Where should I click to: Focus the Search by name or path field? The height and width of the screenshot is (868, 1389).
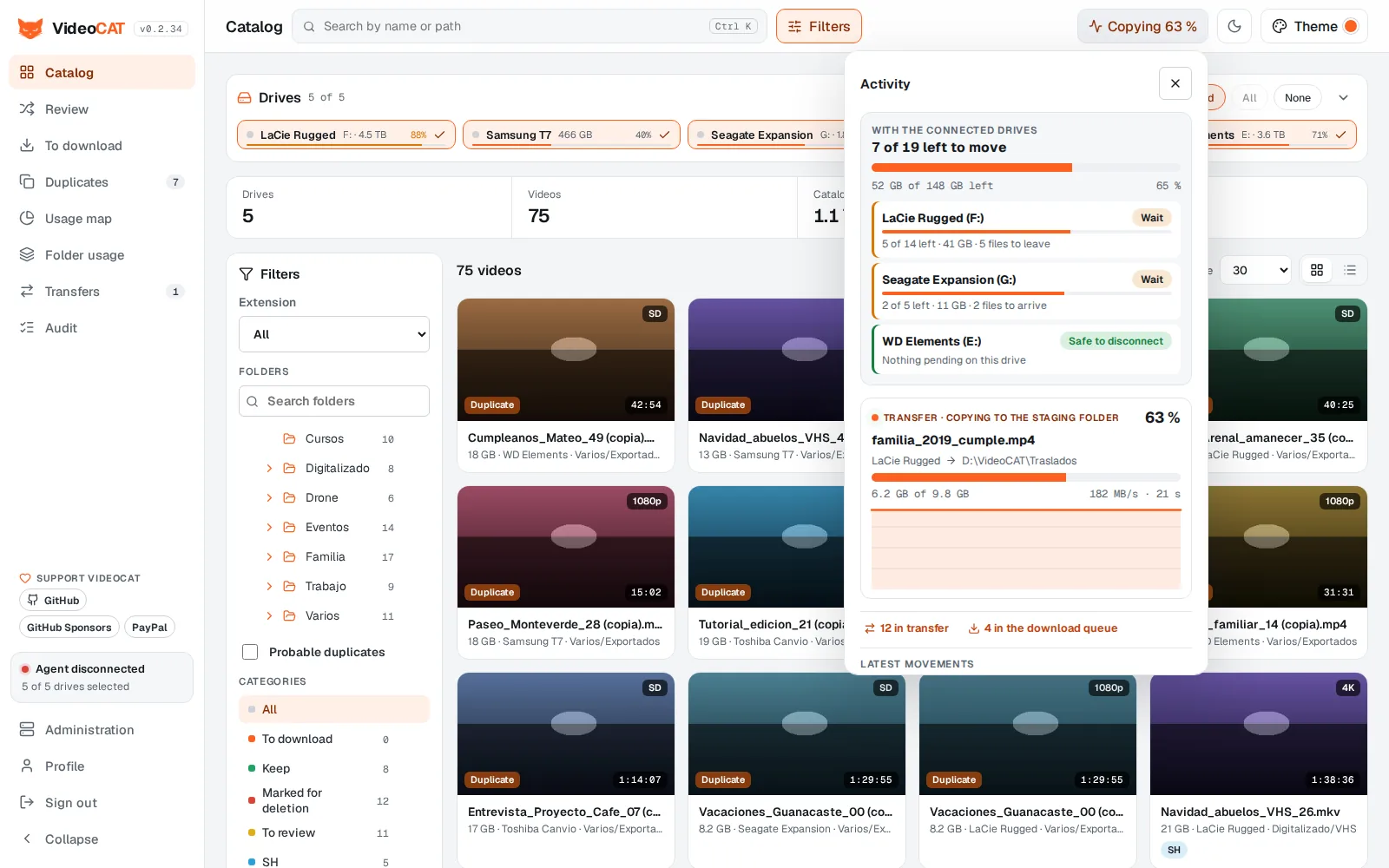(x=530, y=26)
